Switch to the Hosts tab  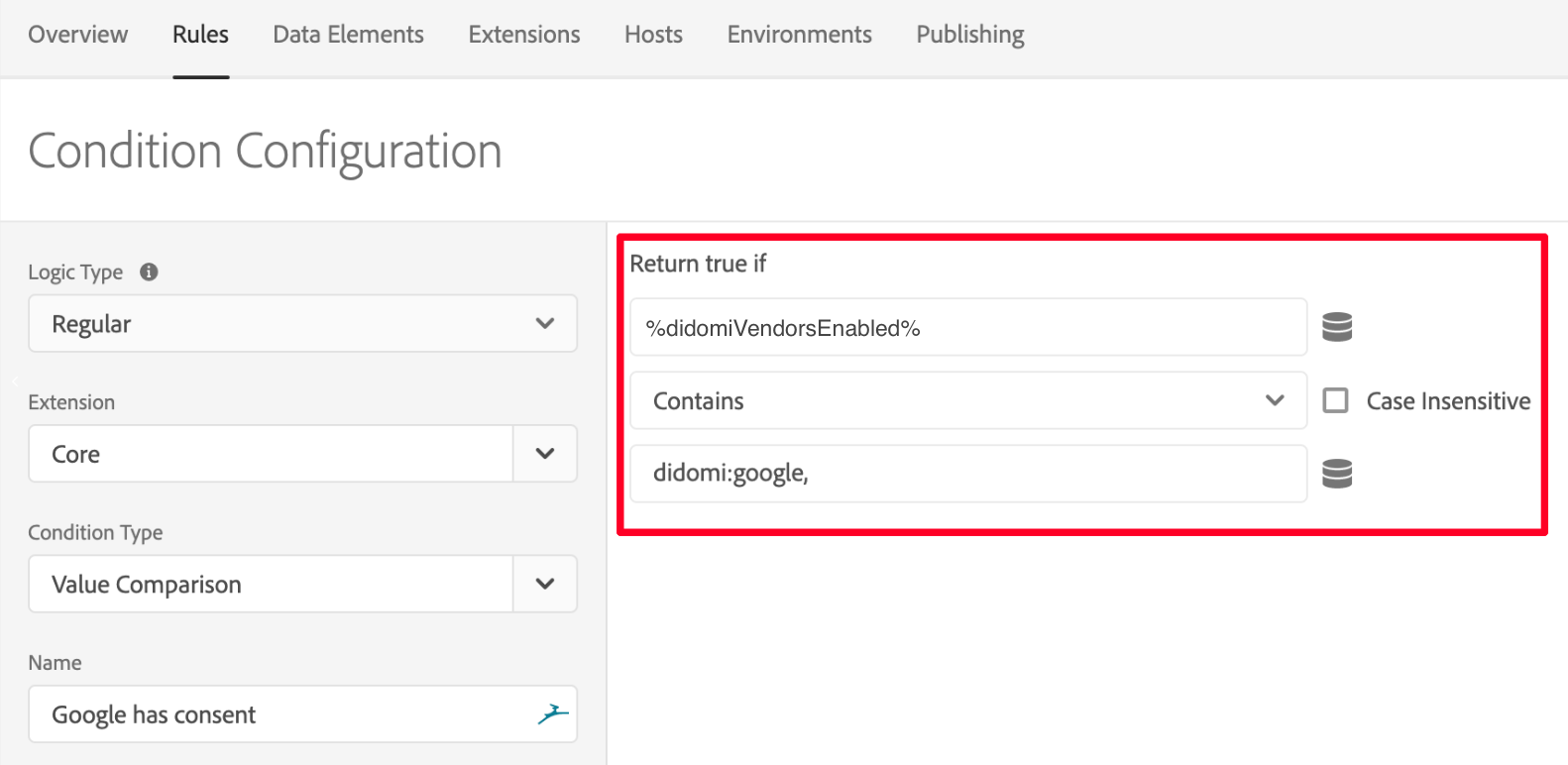tap(653, 35)
